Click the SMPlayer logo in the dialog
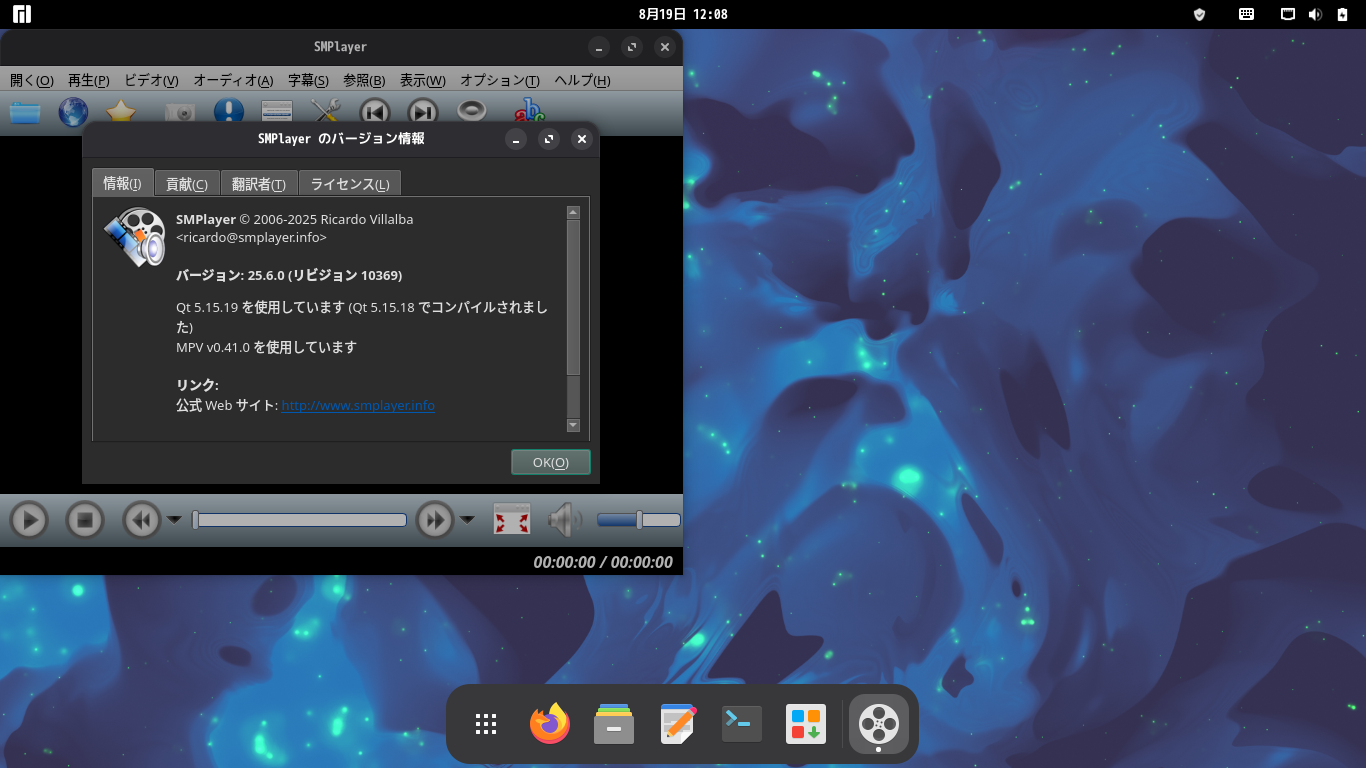1366x768 pixels. coord(134,237)
